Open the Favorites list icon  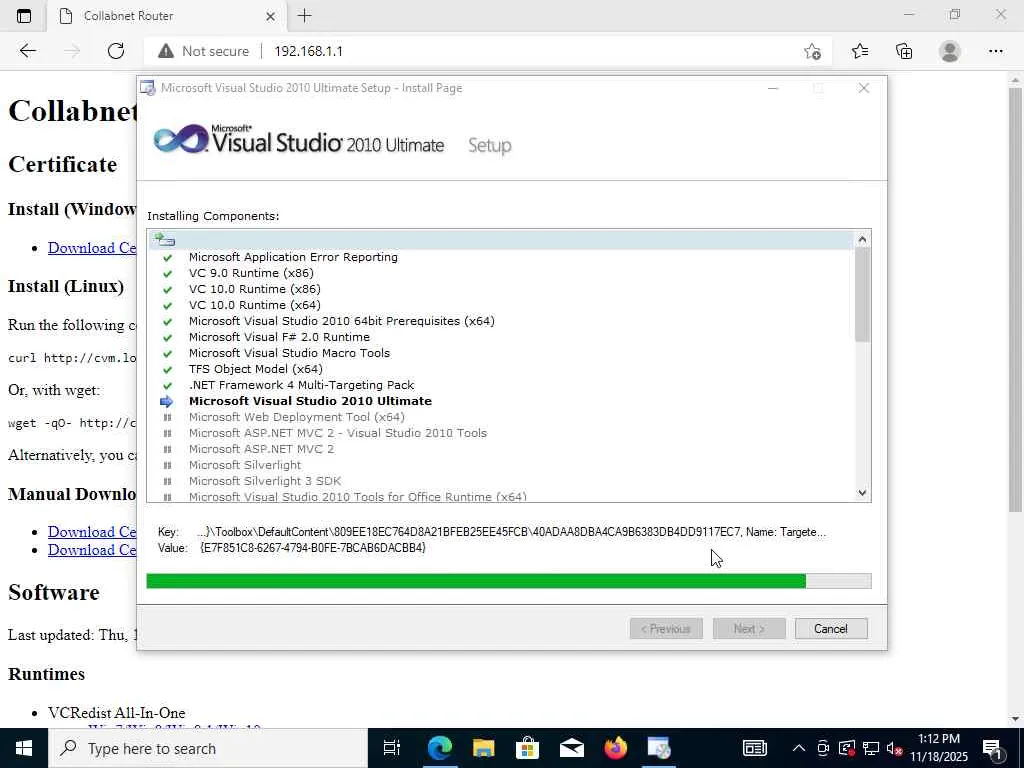point(859,51)
